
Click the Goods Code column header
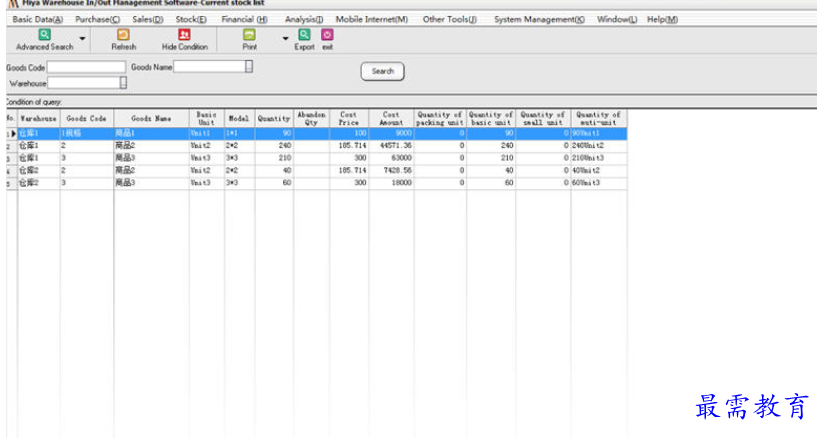(86, 118)
